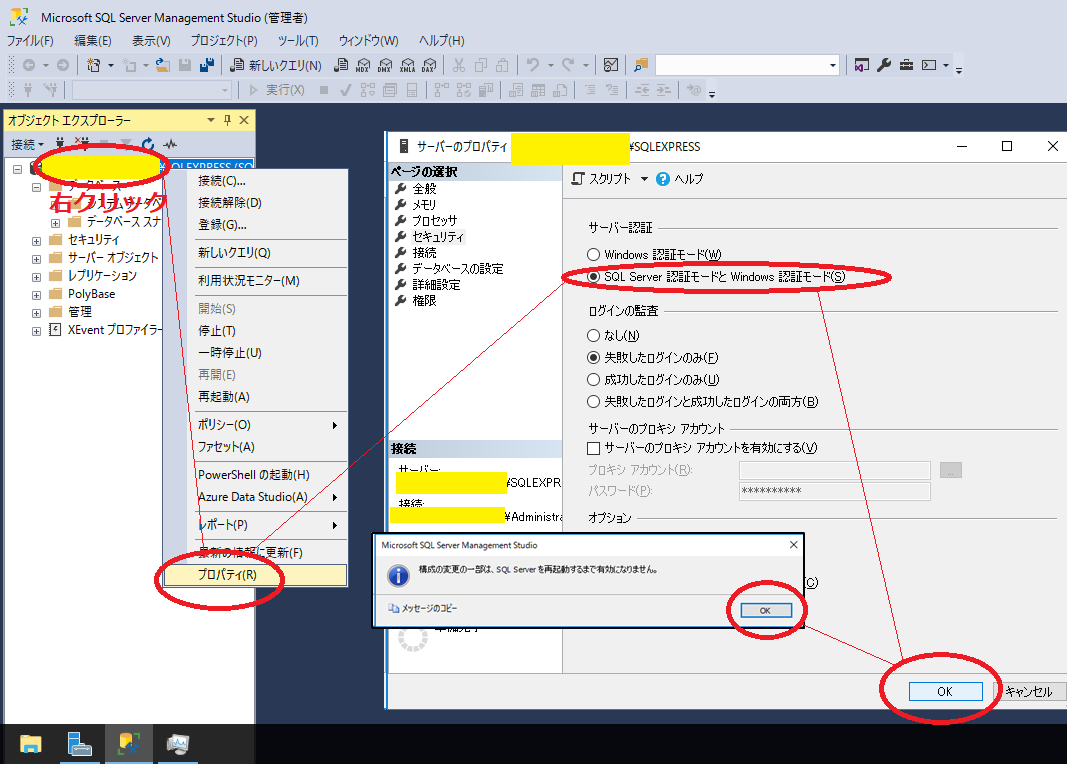Screen dimensions: 1067x764
Task: Select Windows 認証モード radio button
Action: [594, 255]
